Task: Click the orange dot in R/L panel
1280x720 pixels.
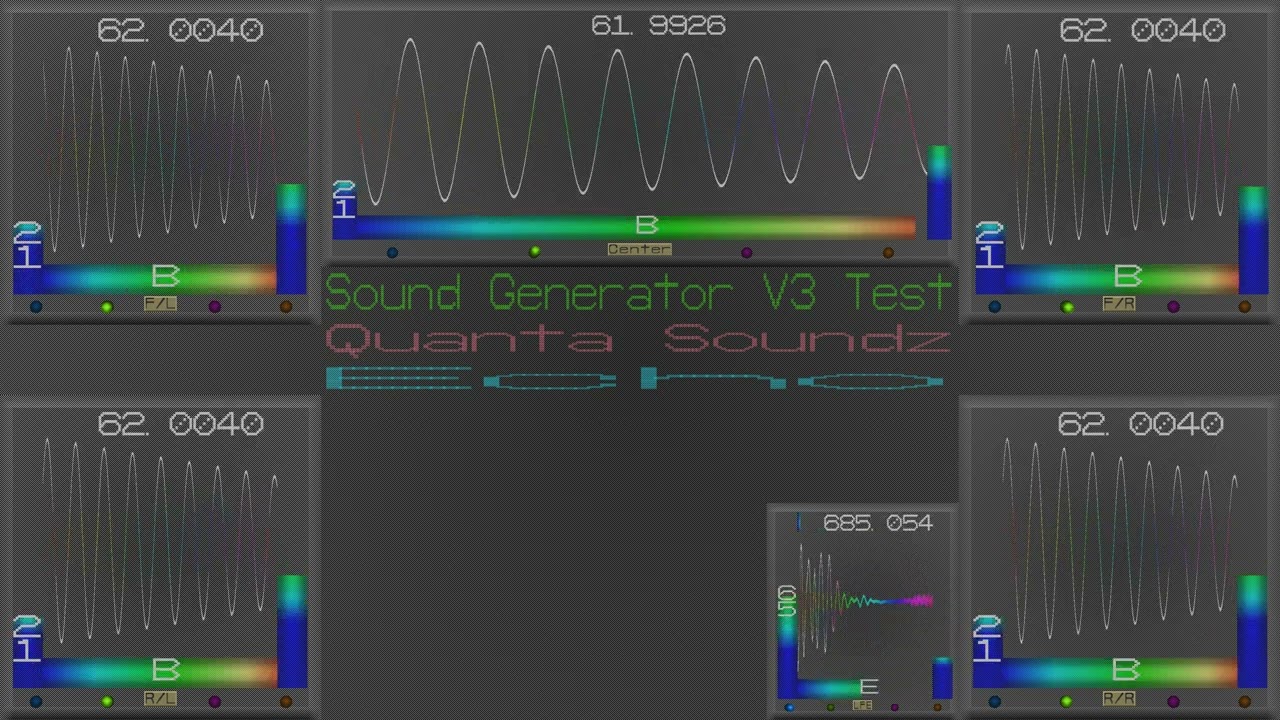Action: (x=285, y=701)
